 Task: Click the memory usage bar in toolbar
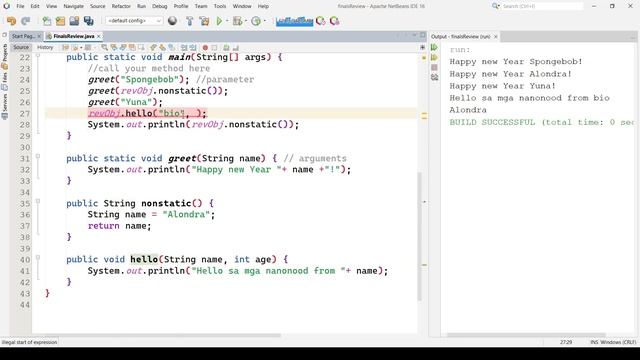294,21
